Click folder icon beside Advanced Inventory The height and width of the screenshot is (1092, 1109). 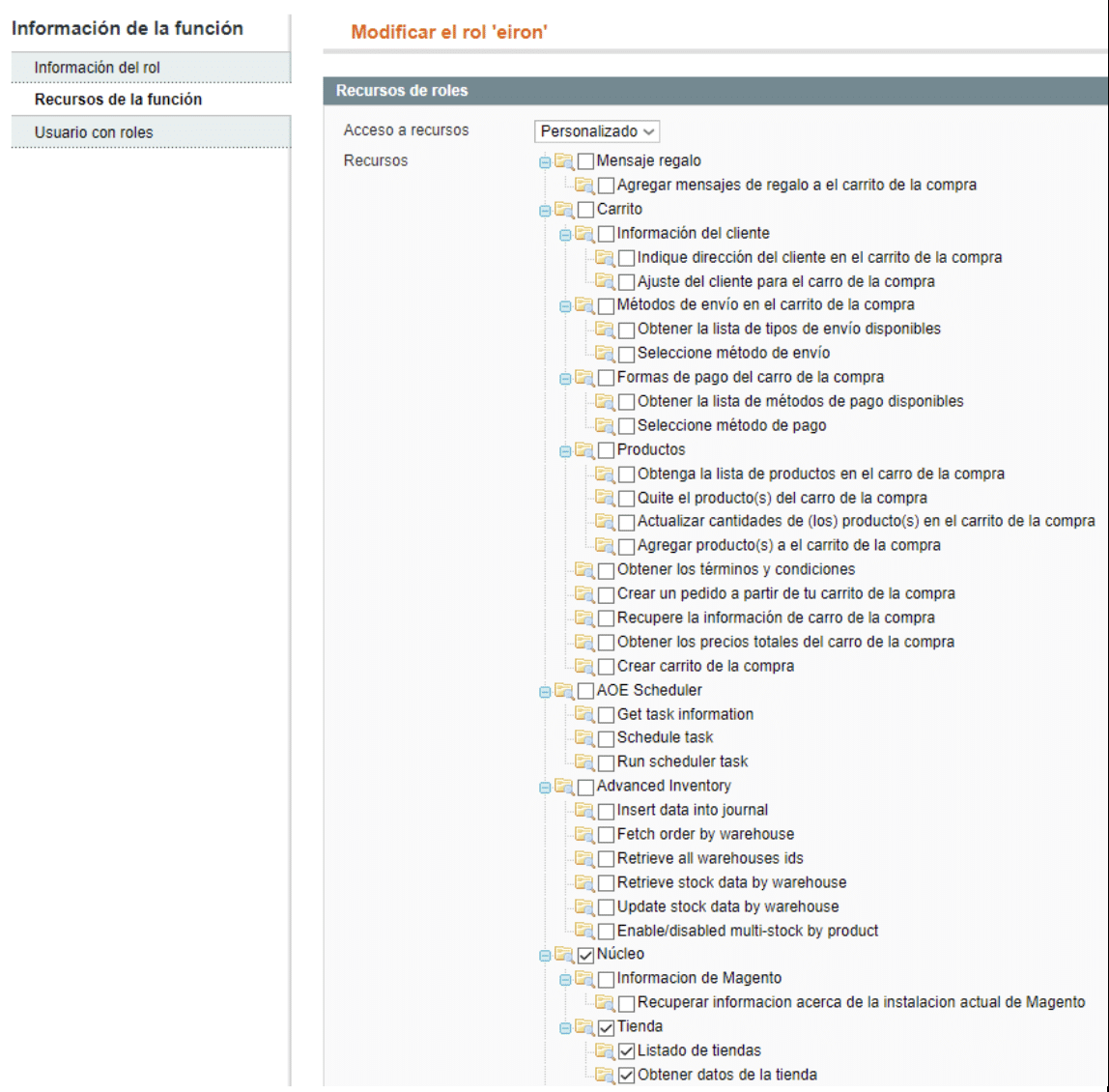coord(564,787)
